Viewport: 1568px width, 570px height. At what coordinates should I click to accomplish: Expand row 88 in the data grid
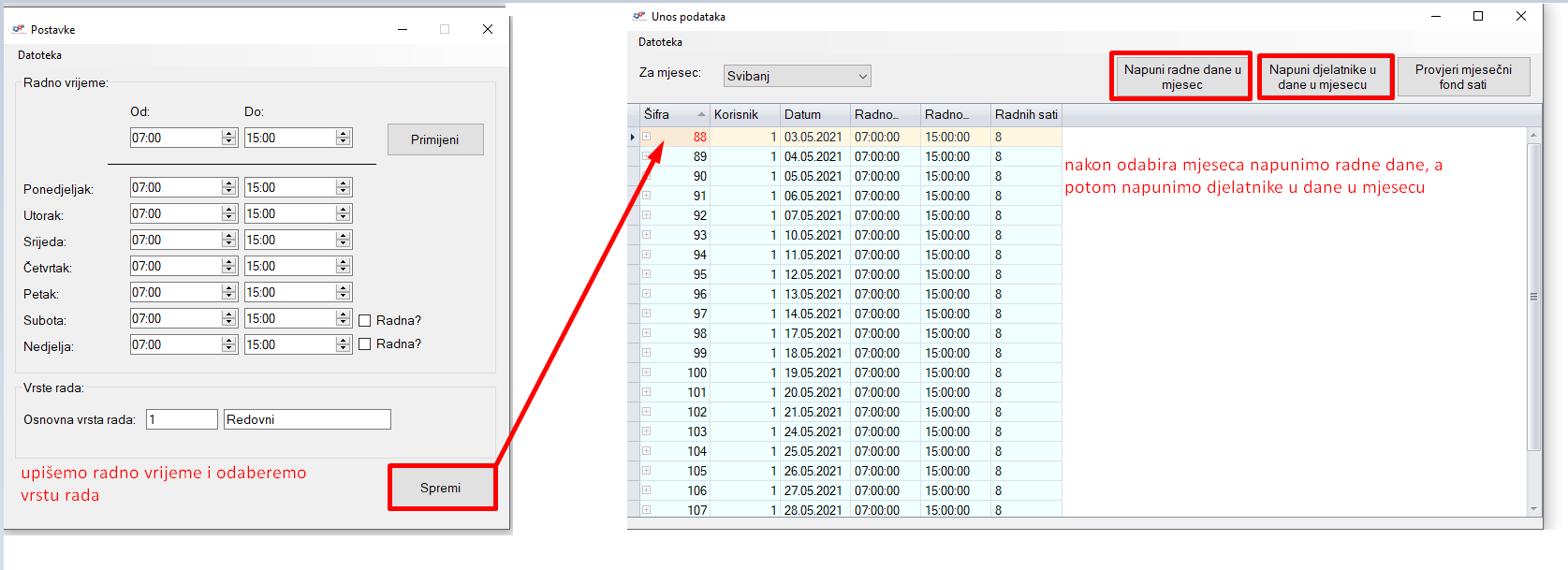point(646,137)
